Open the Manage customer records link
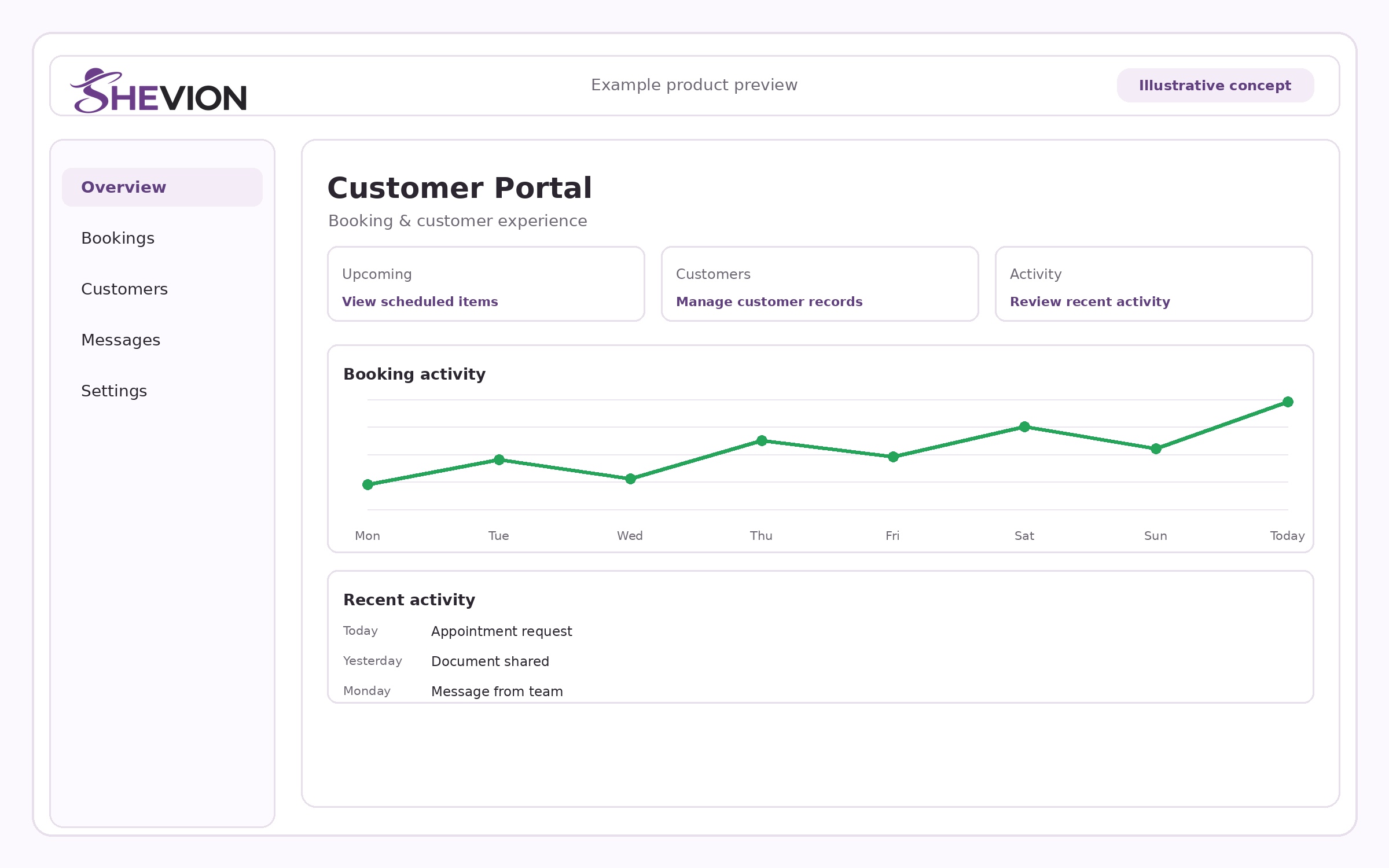This screenshot has width=1389, height=868. pos(769,301)
